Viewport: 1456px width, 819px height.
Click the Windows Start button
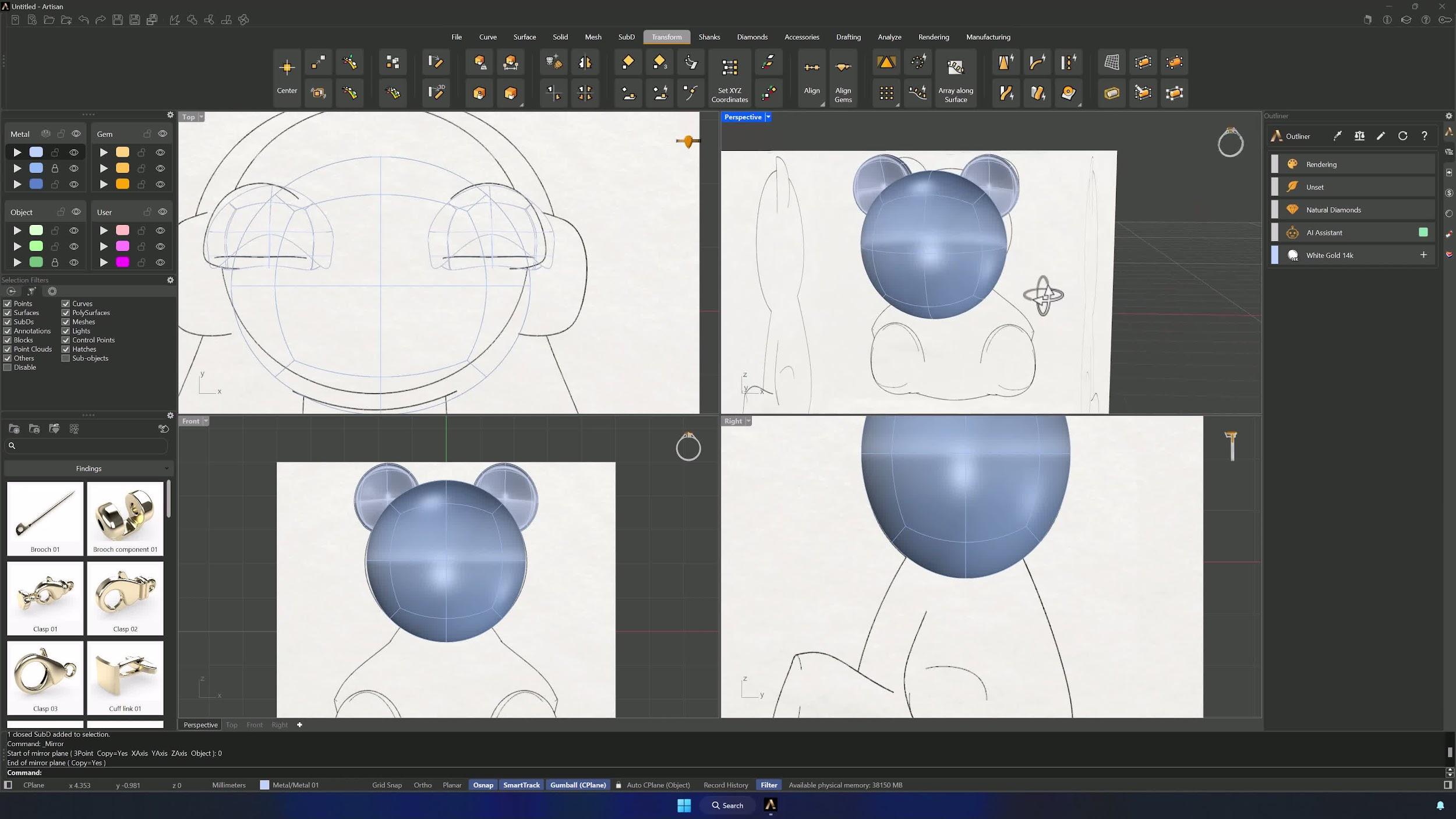click(x=684, y=805)
